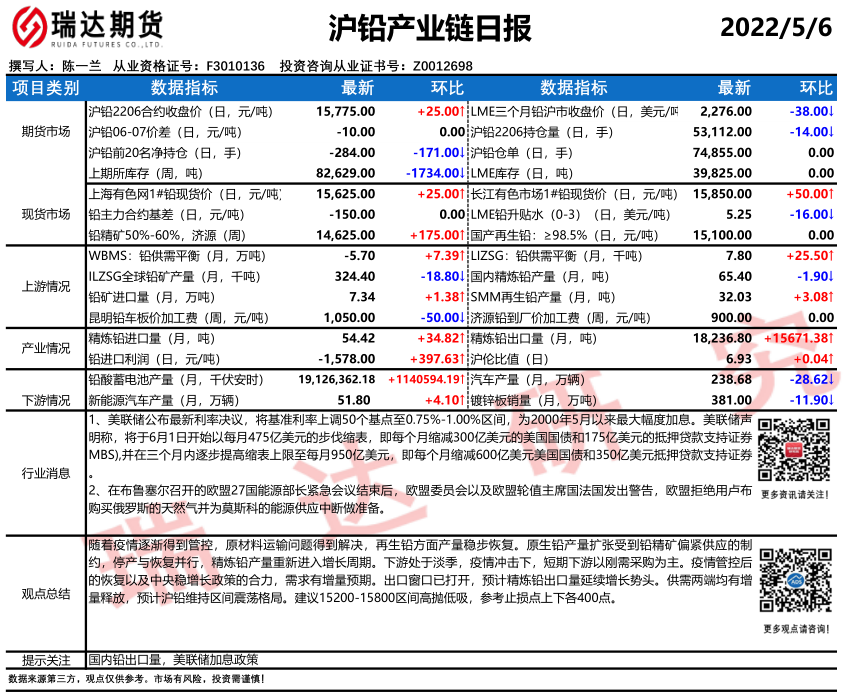The image size is (847, 696).
Task: Select the 上游情况 category row label
Action: pyautogui.click(x=45, y=286)
